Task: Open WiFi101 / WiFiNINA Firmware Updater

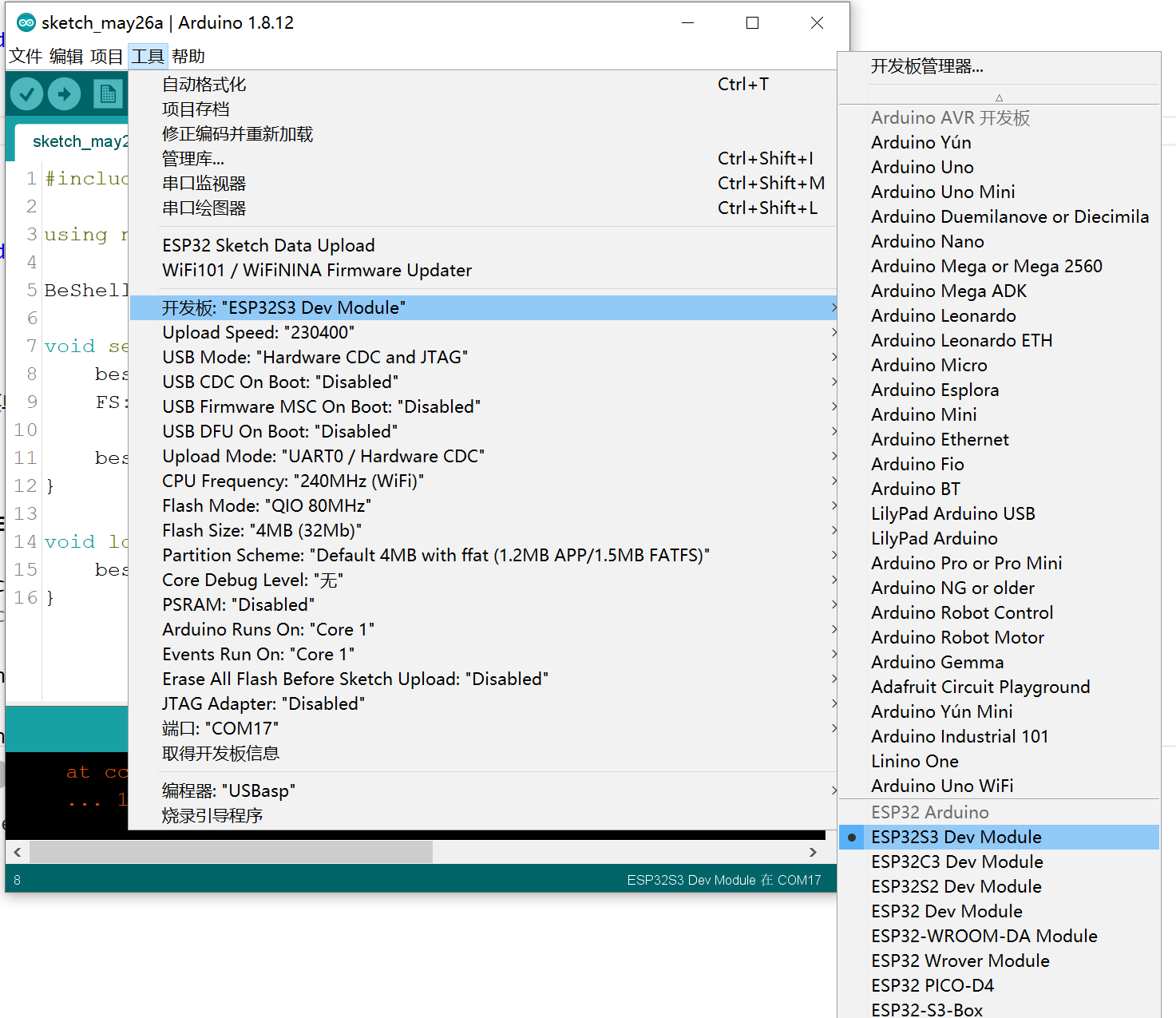Action: pos(483,271)
